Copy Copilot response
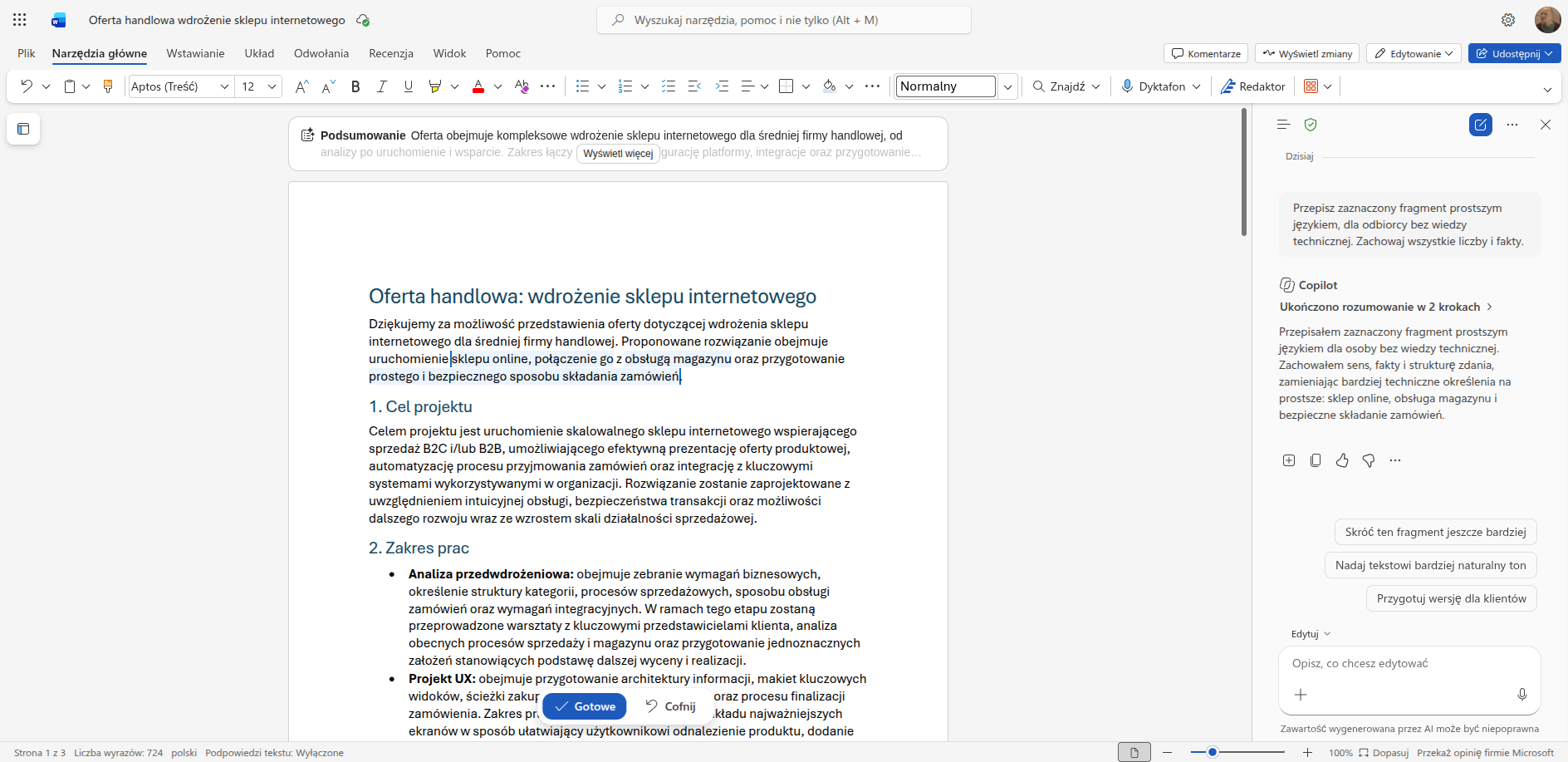The image size is (1568, 762). [1316, 460]
